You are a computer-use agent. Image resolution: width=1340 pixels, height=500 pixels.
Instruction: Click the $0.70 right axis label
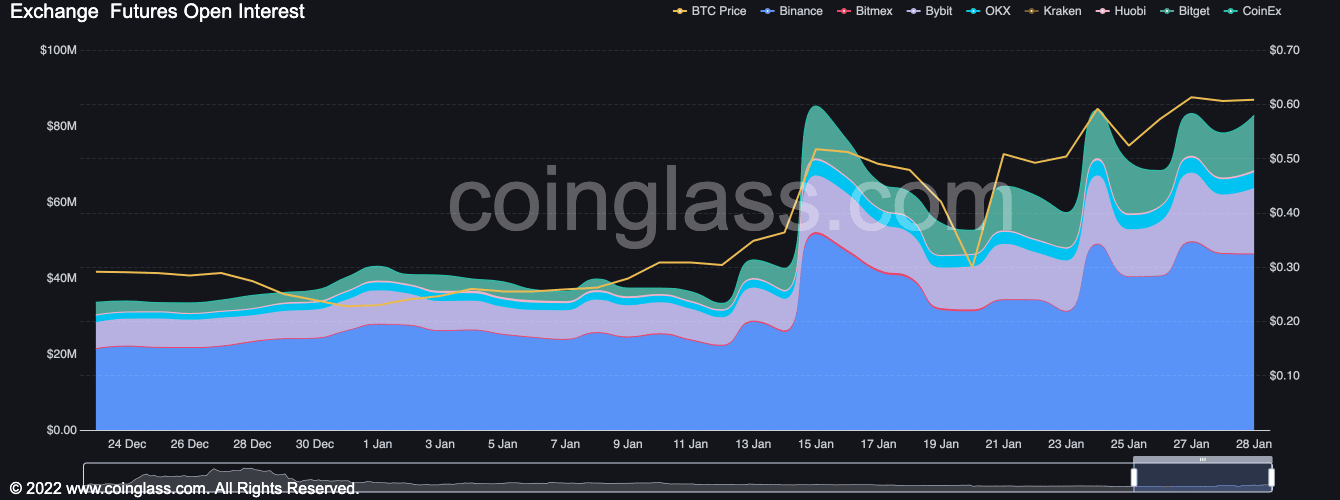click(1283, 50)
